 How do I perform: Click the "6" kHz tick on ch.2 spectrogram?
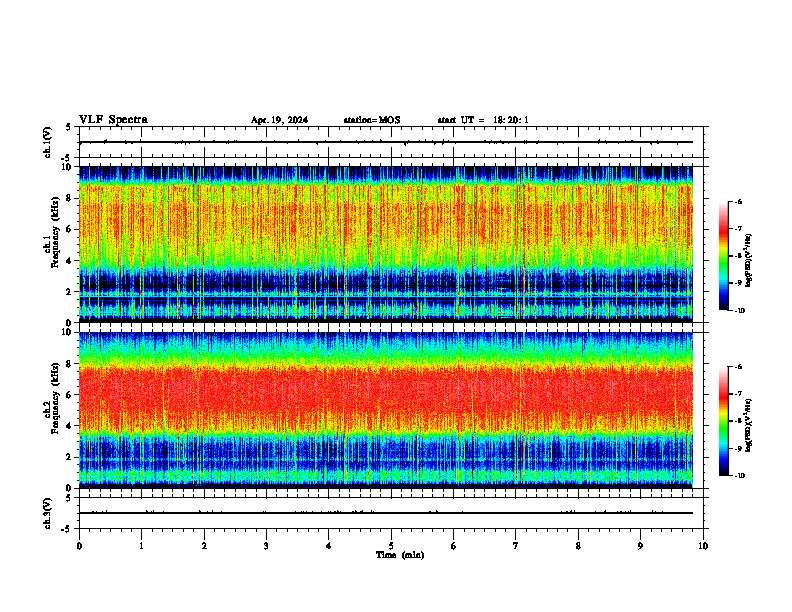(x=70, y=395)
